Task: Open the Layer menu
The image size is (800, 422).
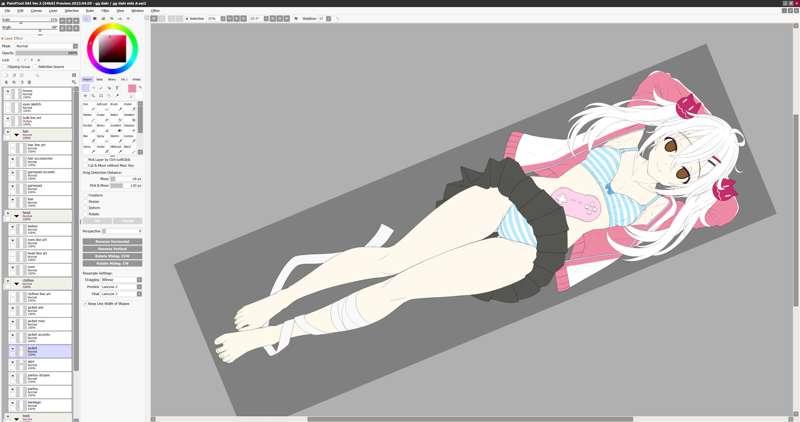Action: (53, 10)
